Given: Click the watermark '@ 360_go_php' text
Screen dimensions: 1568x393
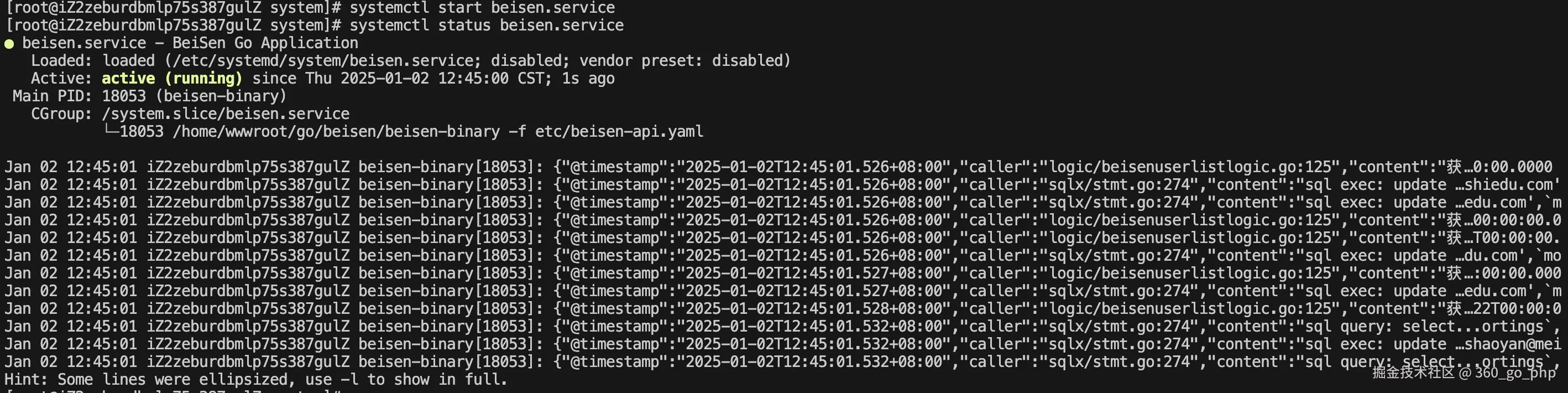Looking at the screenshot, I should tap(1507, 373).
